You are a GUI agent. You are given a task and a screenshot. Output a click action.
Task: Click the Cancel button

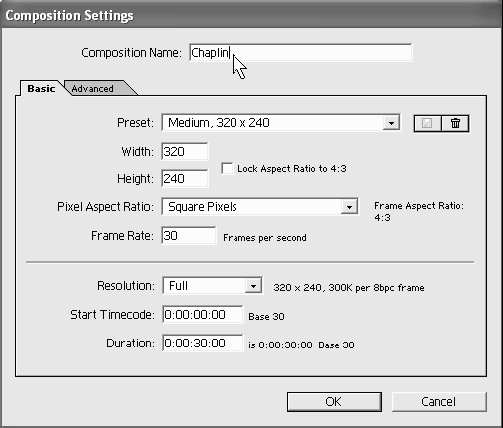click(439, 402)
